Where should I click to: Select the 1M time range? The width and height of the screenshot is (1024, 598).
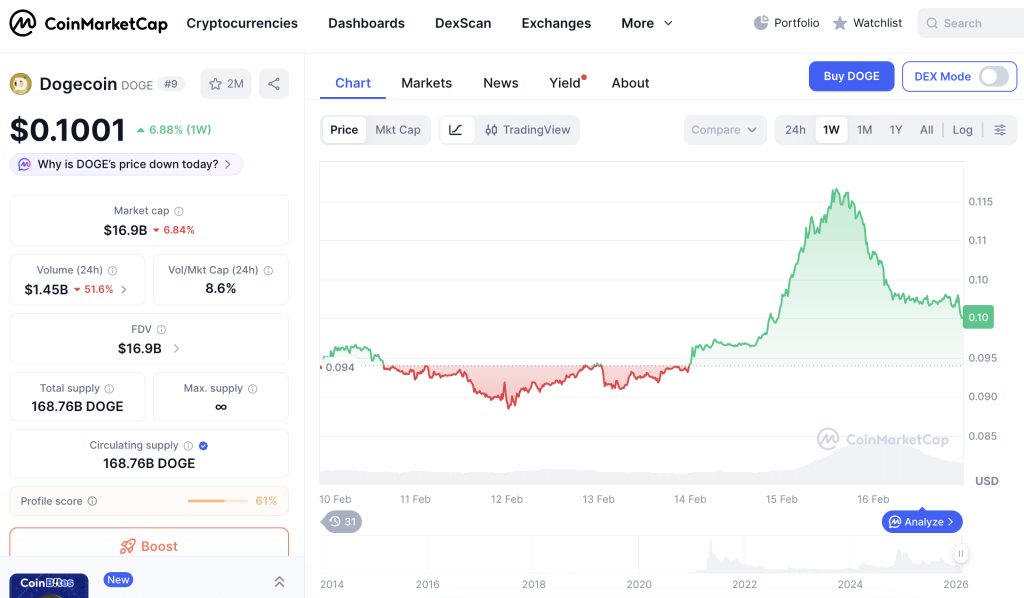coord(865,130)
